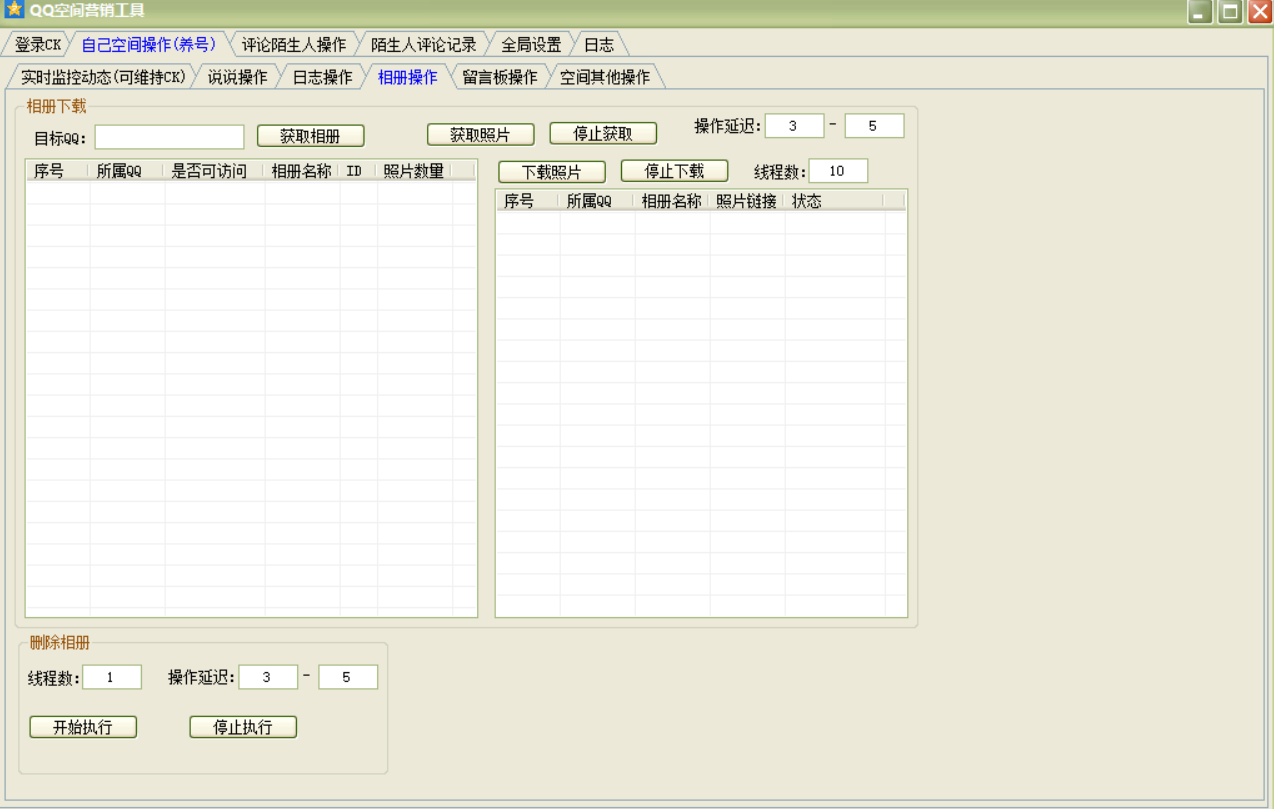Click the 照片数量 column header
This screenshot has width=1274, height=809.
[414, 171]
